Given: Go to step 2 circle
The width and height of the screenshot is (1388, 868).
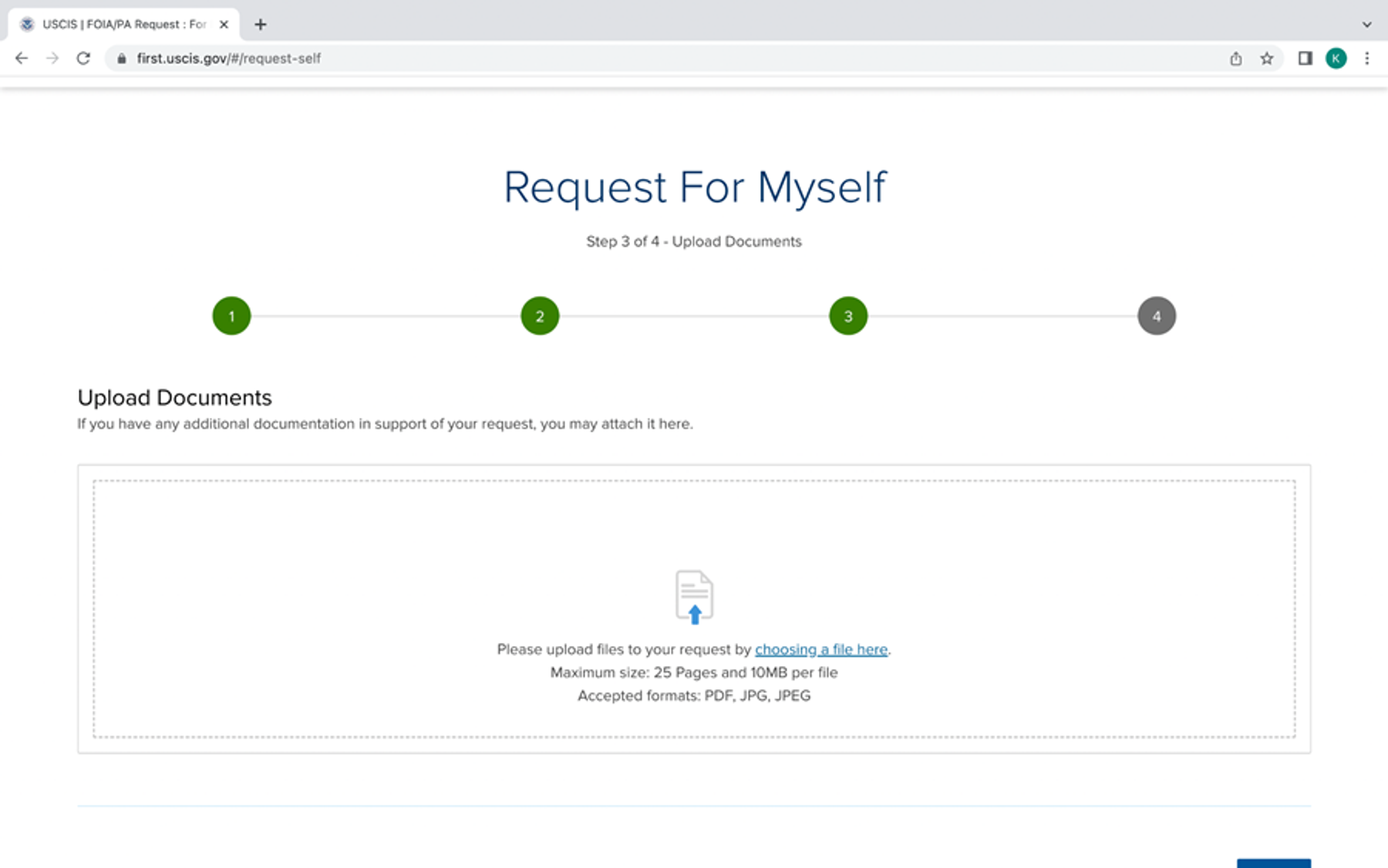Looking at the screenshot, I should [x=540, y=316].
